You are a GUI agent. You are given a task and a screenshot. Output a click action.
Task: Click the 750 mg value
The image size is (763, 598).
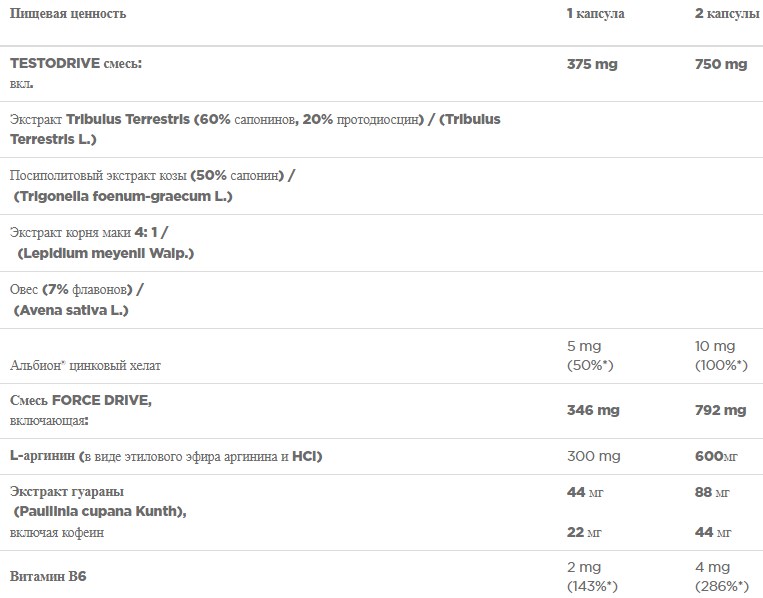[721, 64]
